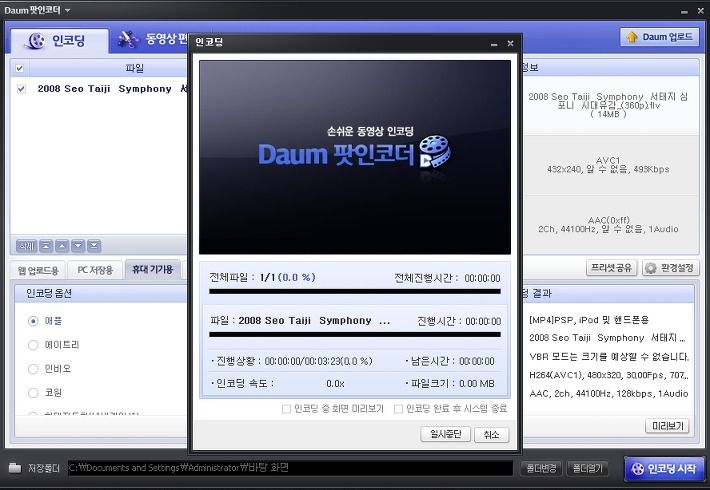
Task: Open the Daum 팟인코더 title dropdown menu
Action: click(67, 10)
